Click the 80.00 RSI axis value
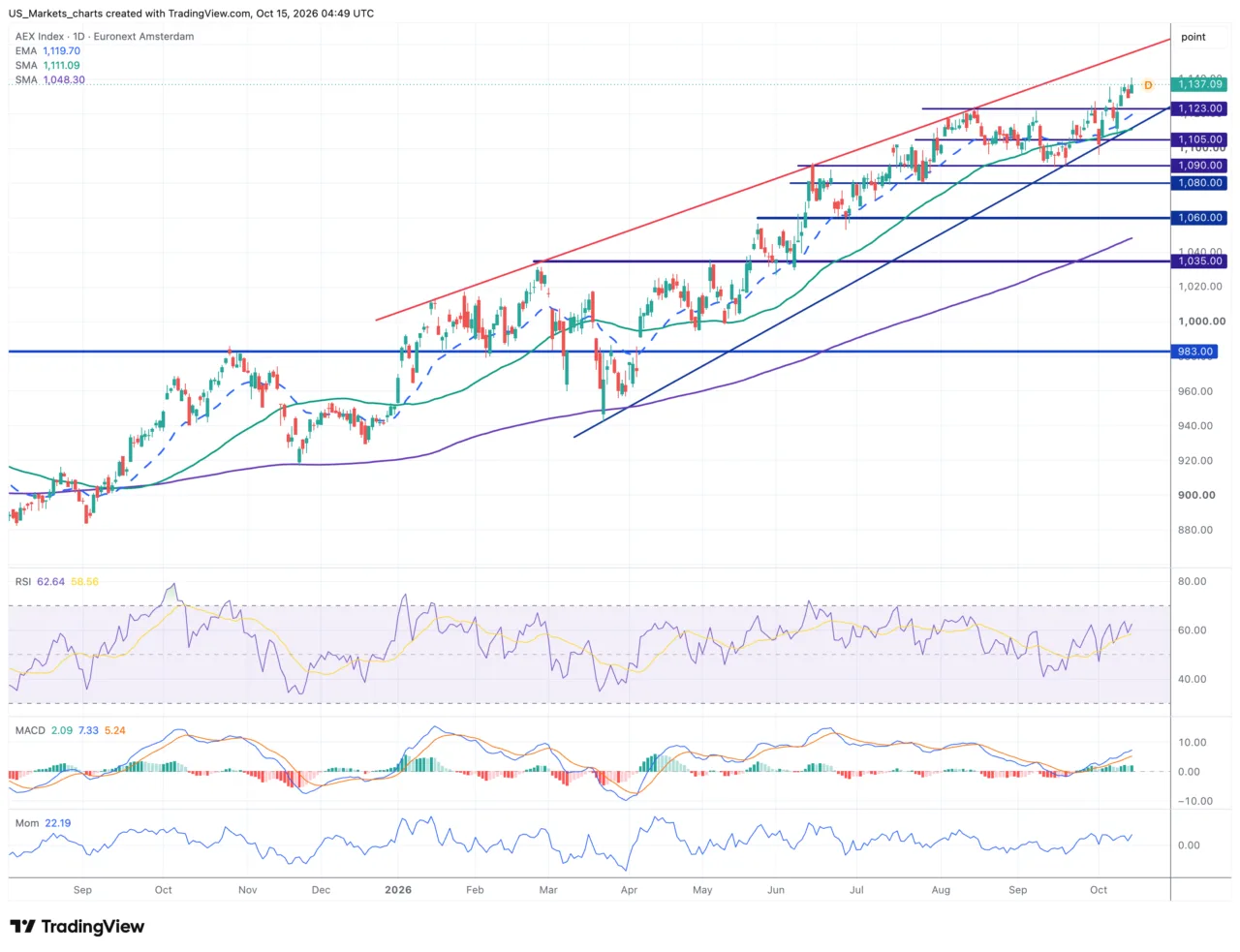 click(1193, 582)
